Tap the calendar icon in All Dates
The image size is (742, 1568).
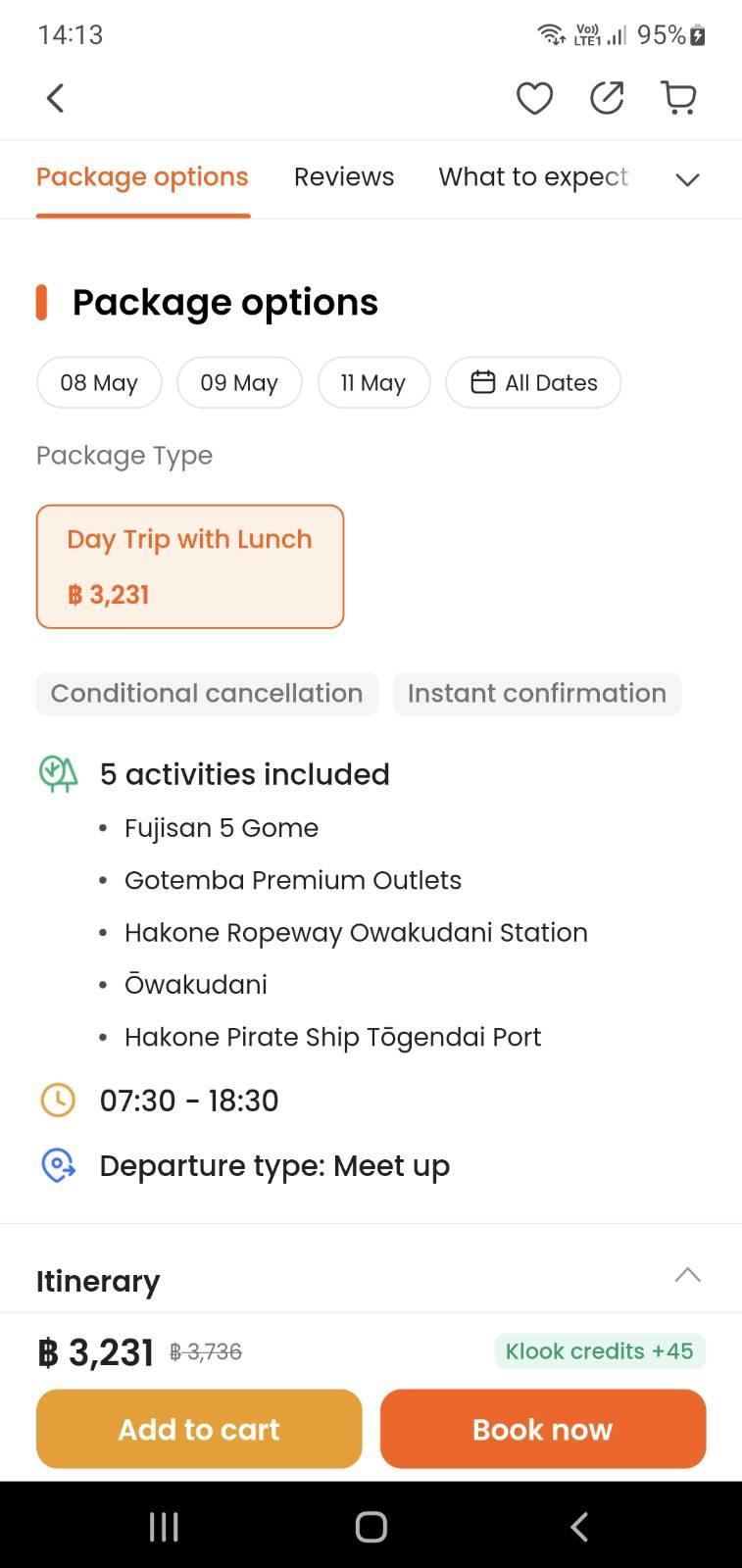pyautogui.click(x=483, y=382)
